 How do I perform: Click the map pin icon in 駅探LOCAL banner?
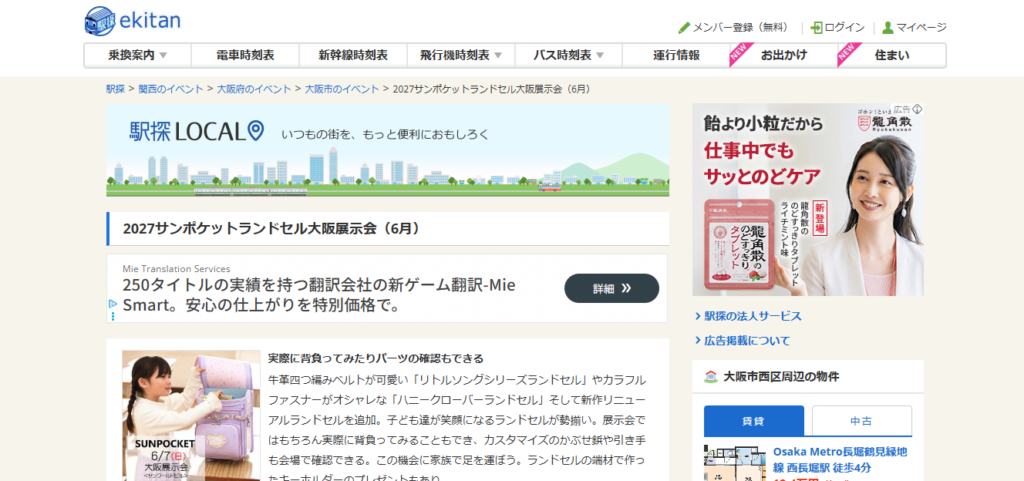point(255,130)
